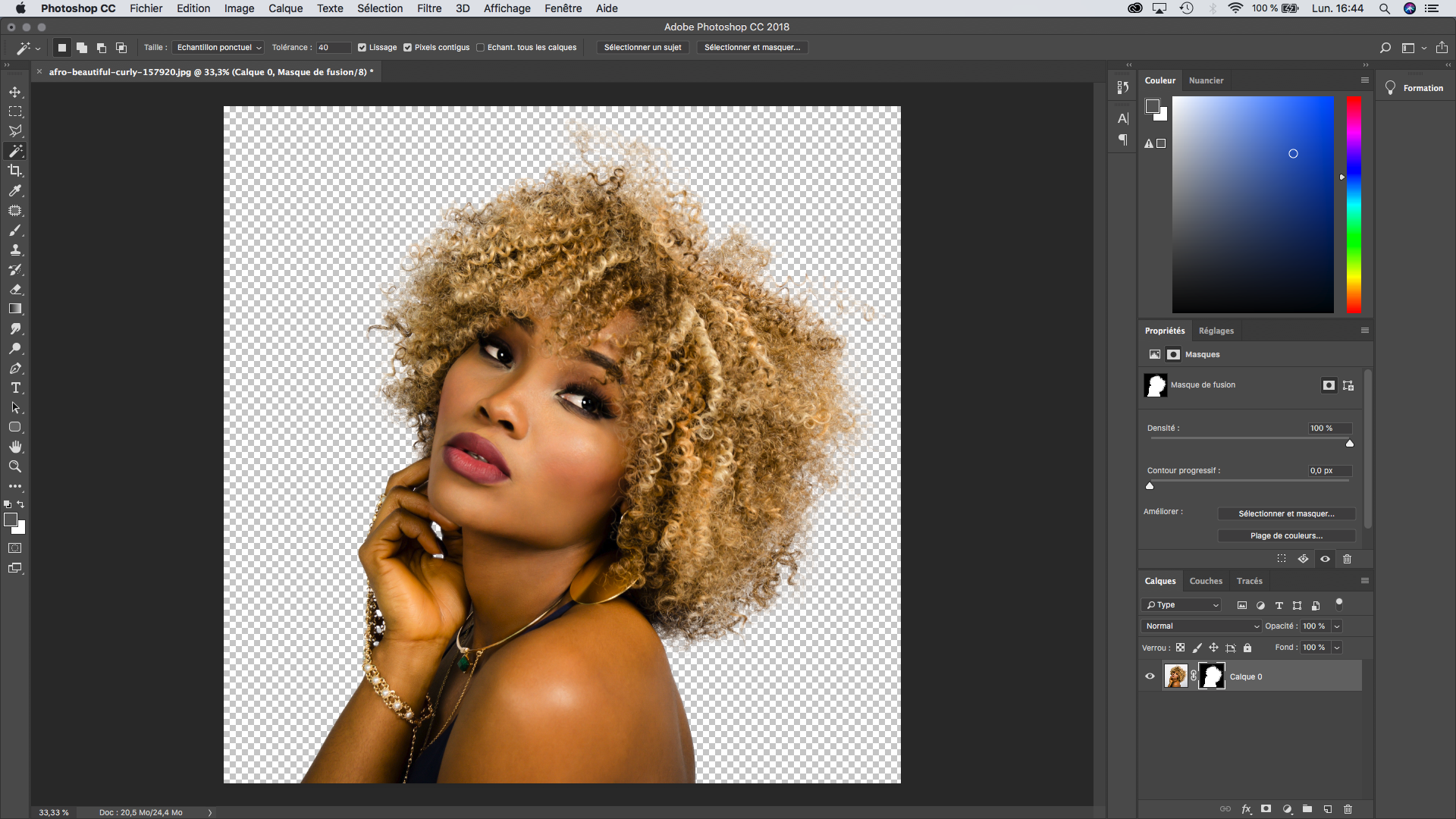Open the search icon in options bar
The width and height of the screenshot is (1456, 819).
click(x=1385, y=48)
